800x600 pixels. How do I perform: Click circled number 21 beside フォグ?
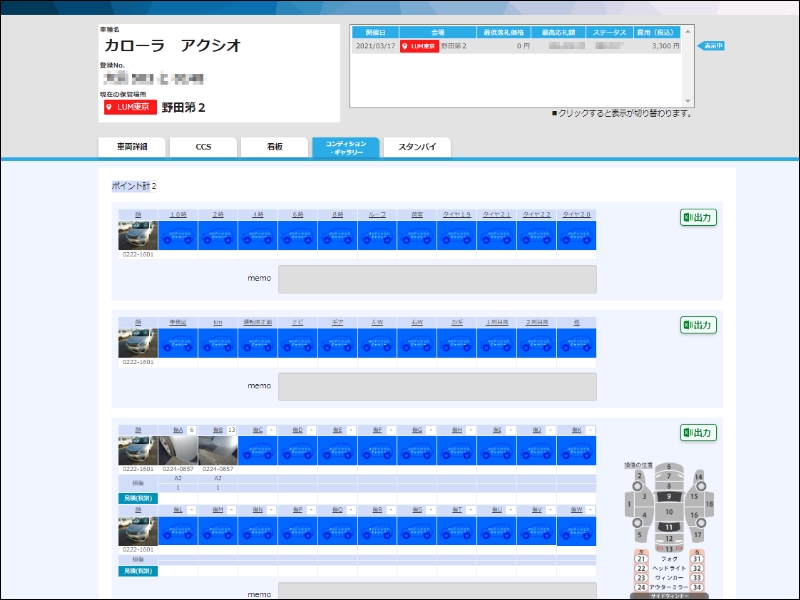point(641,559)
